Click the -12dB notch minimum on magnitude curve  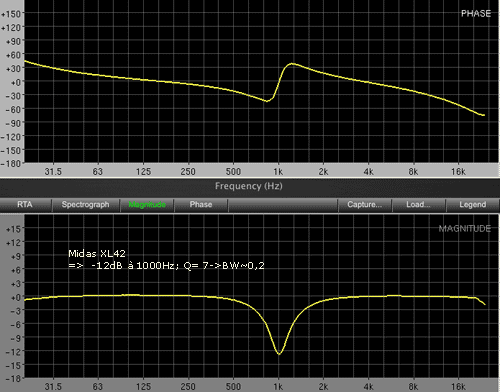pyautogui.click(x=279, y=354)
